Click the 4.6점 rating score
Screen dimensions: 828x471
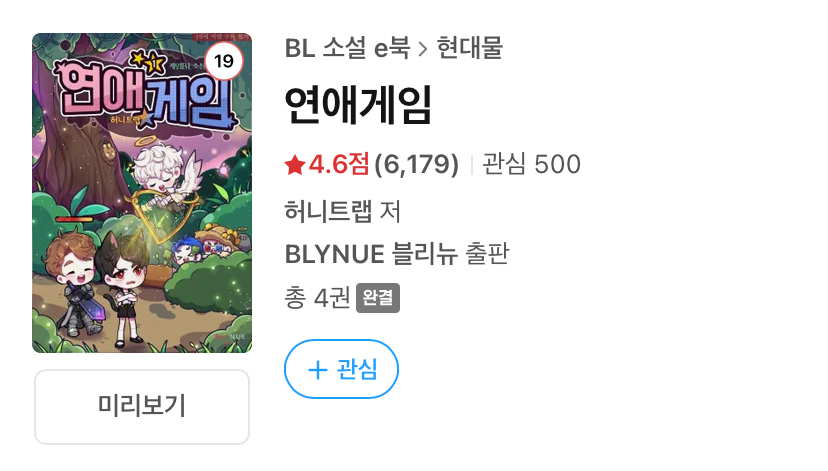point(338,164)
